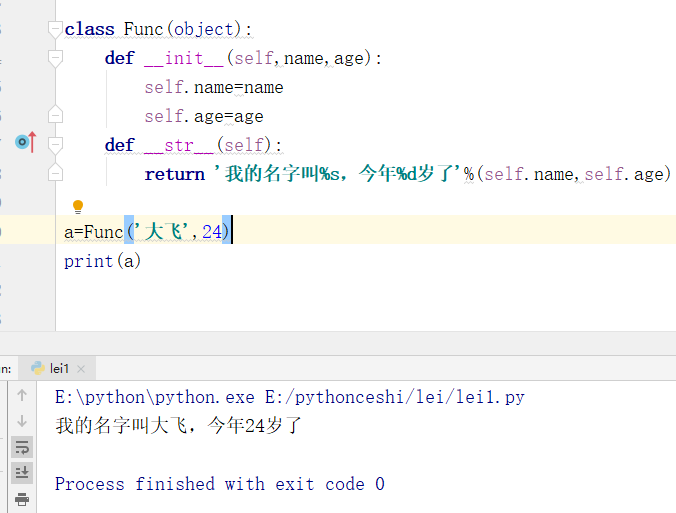Open the E:/pythonceshi/lei/lei1.py path link
676x513 pixels.
pos(394,397)
